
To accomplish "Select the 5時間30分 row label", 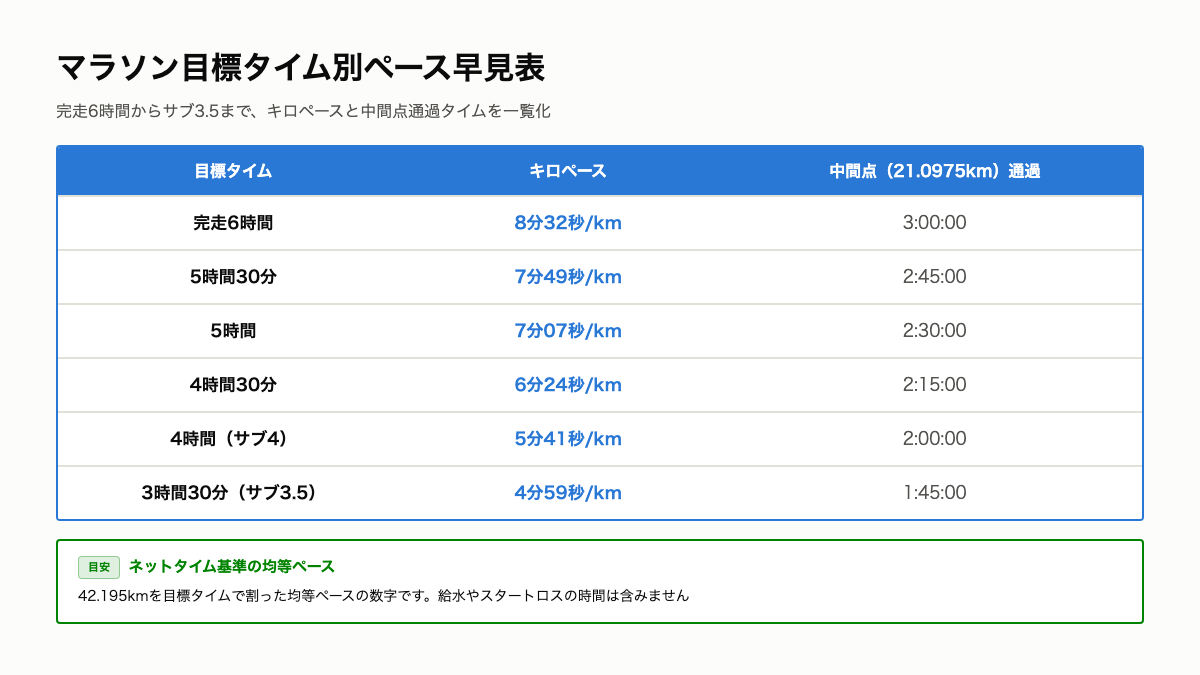I will [233, 277].
